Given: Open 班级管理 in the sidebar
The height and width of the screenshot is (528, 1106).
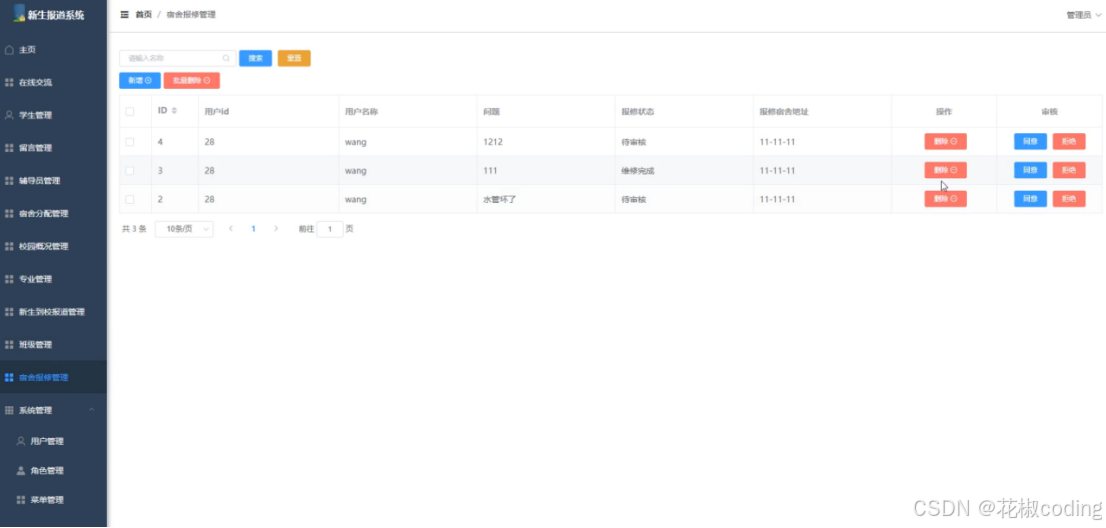Looking at the screenshot, I should tap(54, 345).
